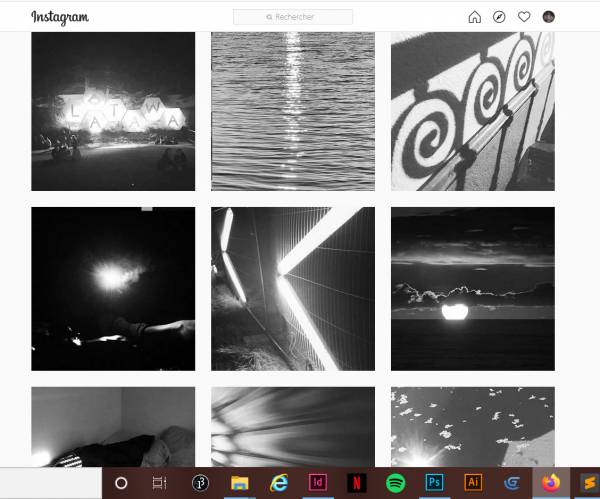
Task: Open the glowing letters sign photo
Action: [x=113, y=111]
